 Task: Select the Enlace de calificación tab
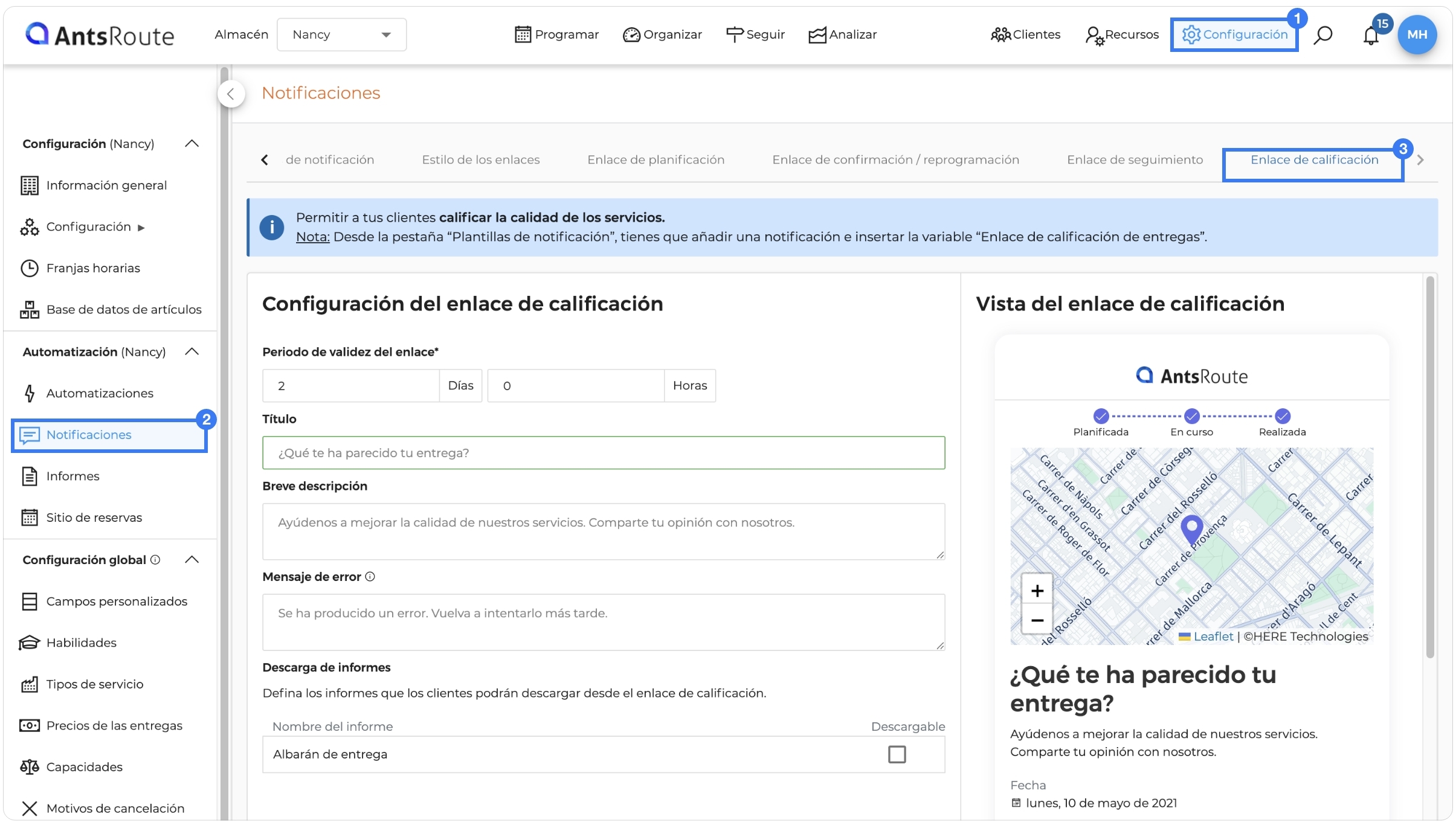pos(1315,159)
